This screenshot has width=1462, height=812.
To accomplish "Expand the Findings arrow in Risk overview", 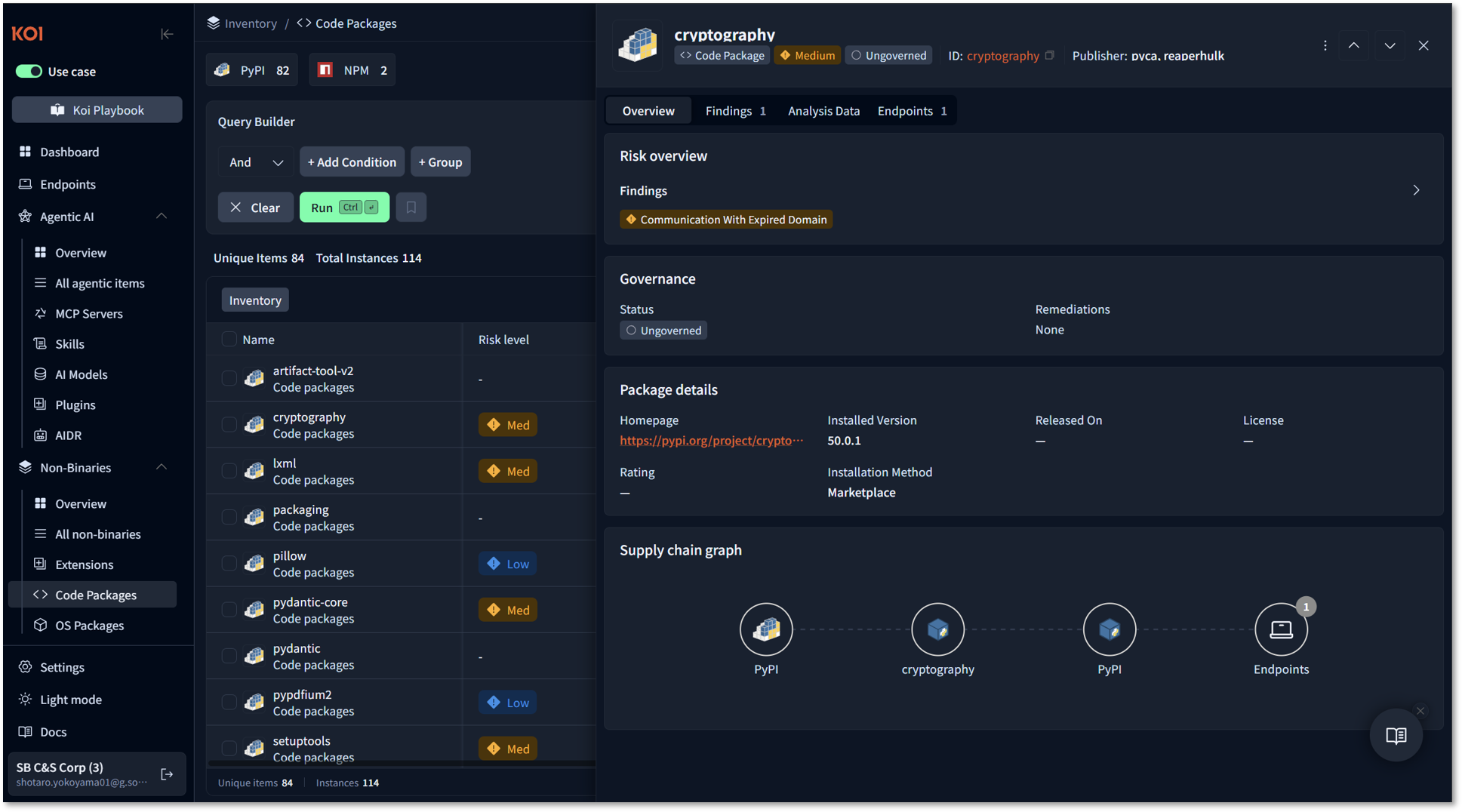I will coord(1416,190).
